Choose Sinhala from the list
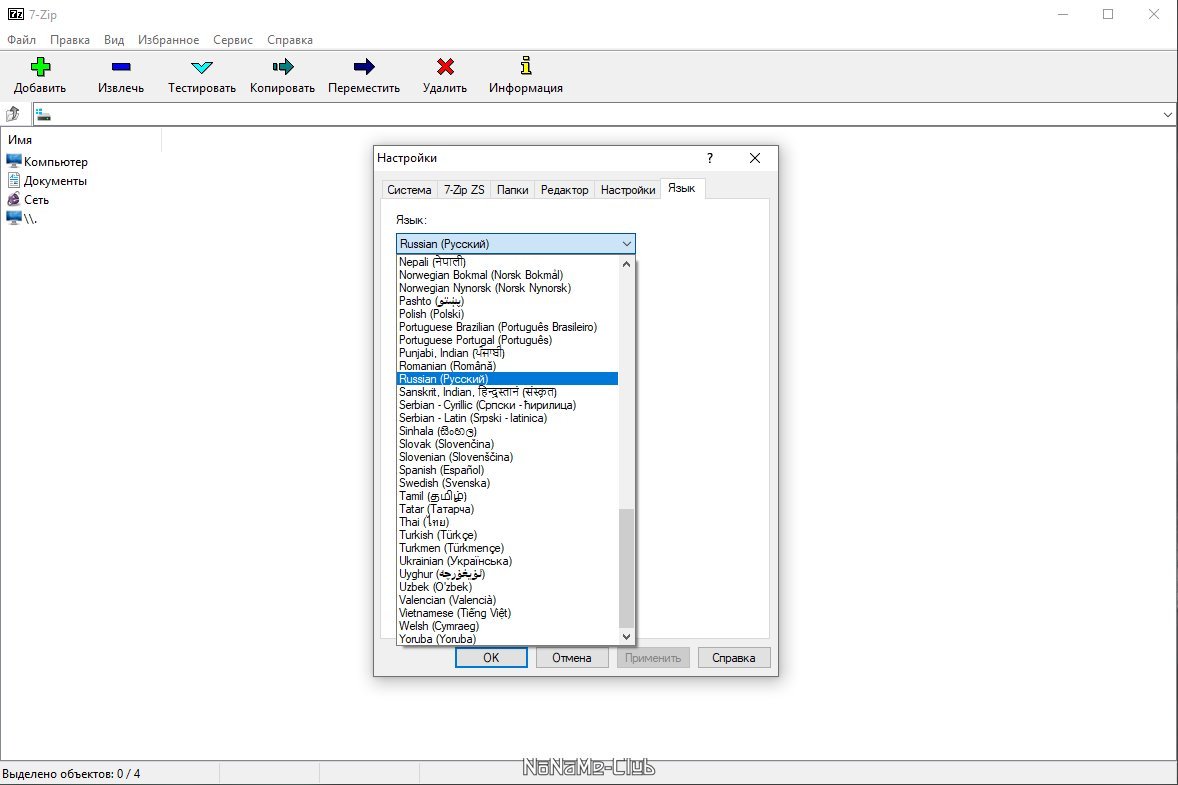 [x=507, y=431]
